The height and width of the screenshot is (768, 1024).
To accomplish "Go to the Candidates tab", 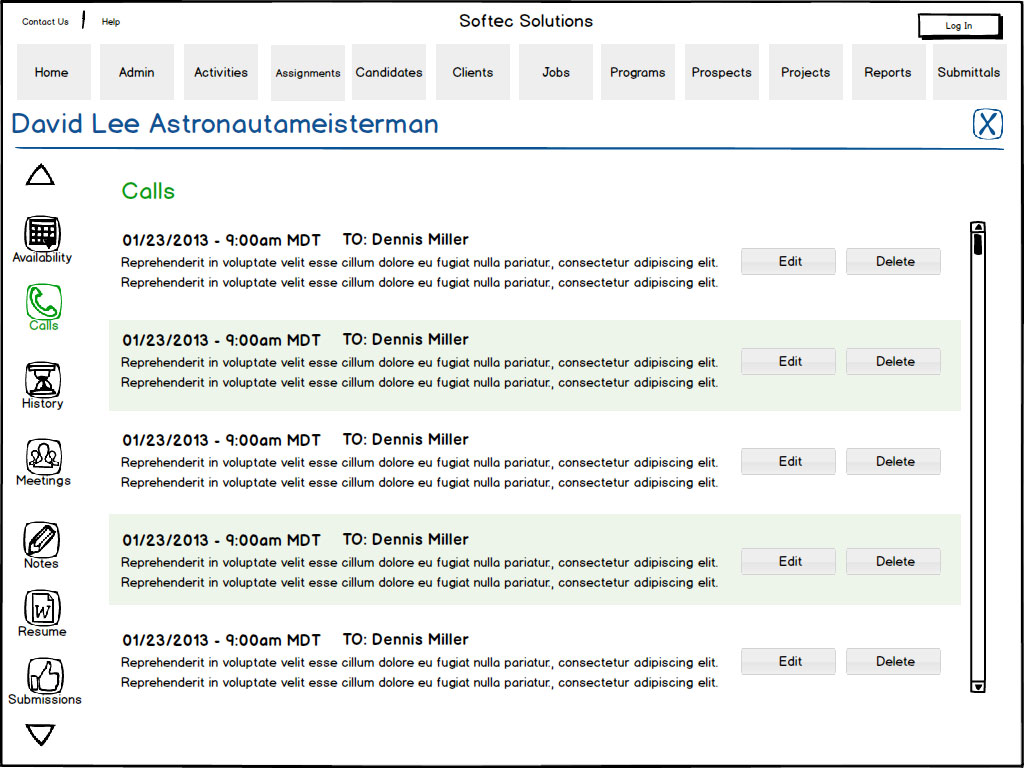I will click(389, 72).
